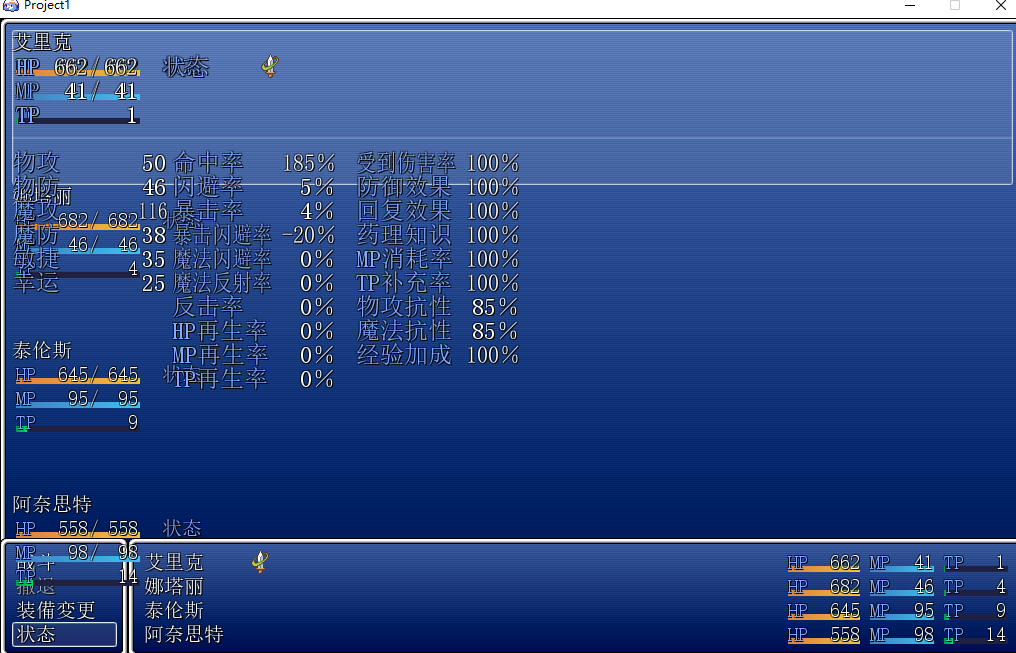This screenshot has height=653, width=1016.
Task: Click the state icon next to 艾里克 in party list
Action: point(260,562)
